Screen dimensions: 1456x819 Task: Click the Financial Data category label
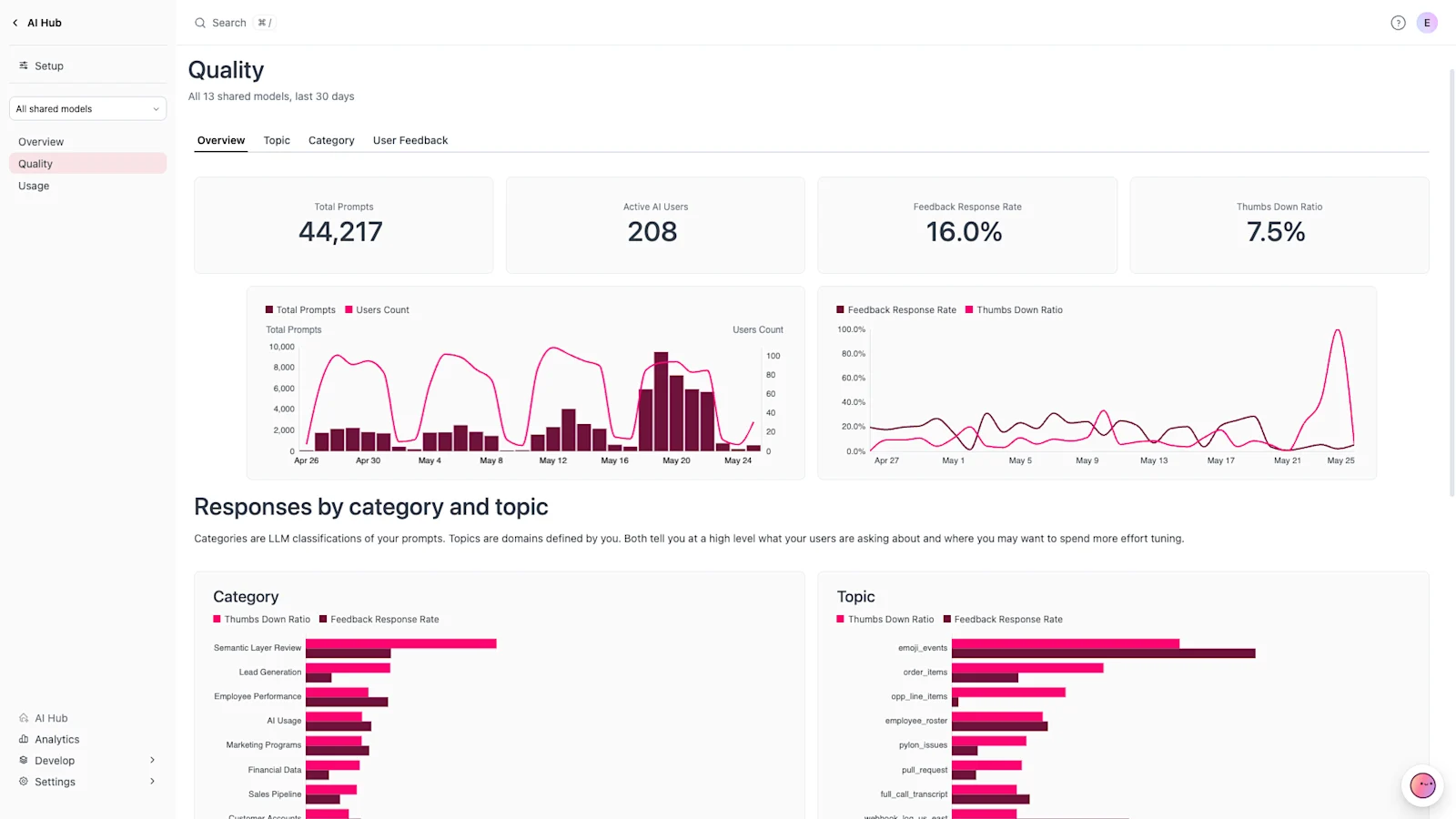click(275, 770)
